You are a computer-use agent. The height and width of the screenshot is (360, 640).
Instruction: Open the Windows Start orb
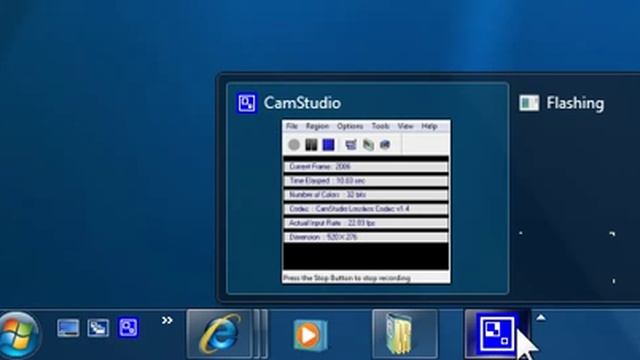pyautogui.click(x=19, y=336)
